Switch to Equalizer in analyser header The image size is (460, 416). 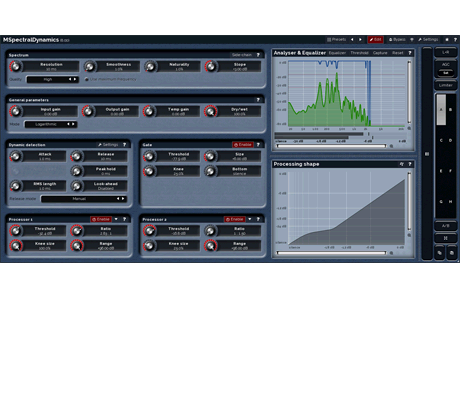click(x=337, y=53)
